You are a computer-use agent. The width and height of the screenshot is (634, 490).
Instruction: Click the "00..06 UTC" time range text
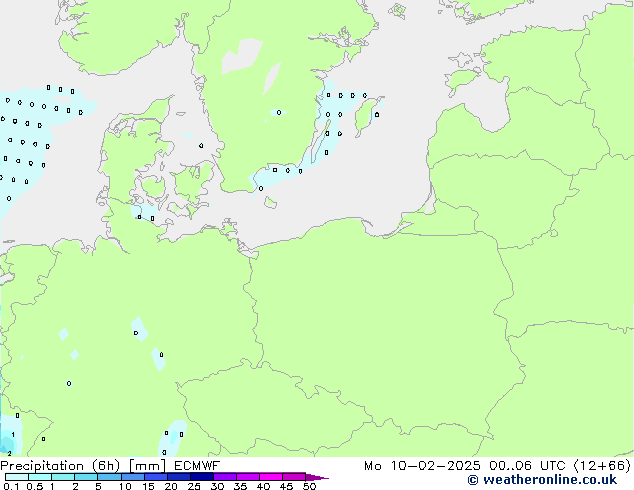pyautogui.click(x=527, y=466)
